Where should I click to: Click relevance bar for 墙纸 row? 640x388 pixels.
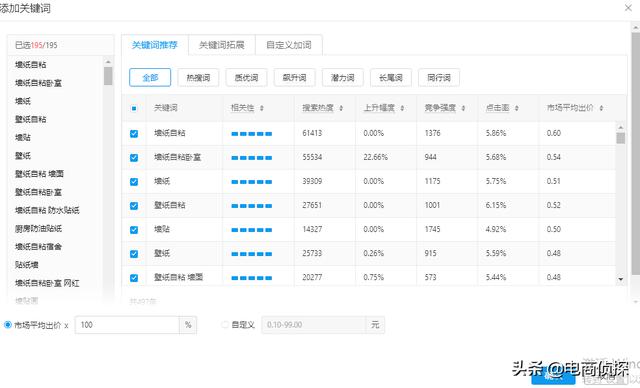pyautogui.click(x=251, y=182)
